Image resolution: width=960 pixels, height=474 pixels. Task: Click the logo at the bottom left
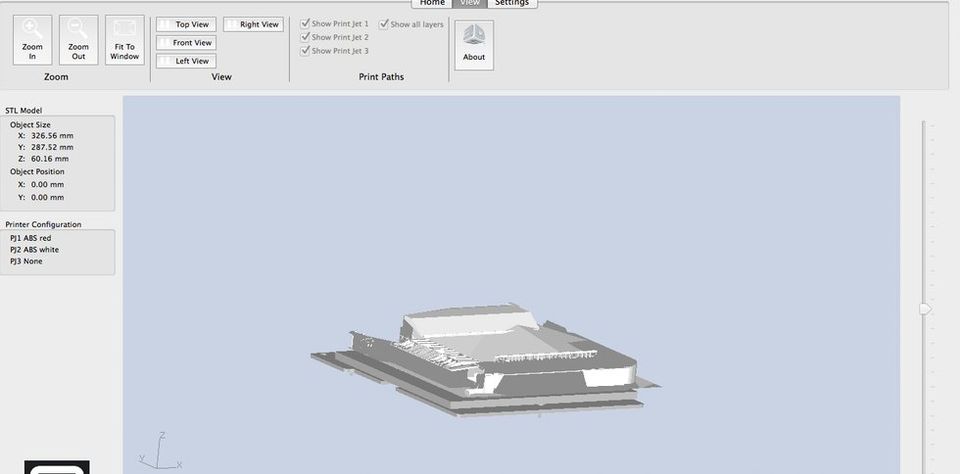[x=57, y=467]
